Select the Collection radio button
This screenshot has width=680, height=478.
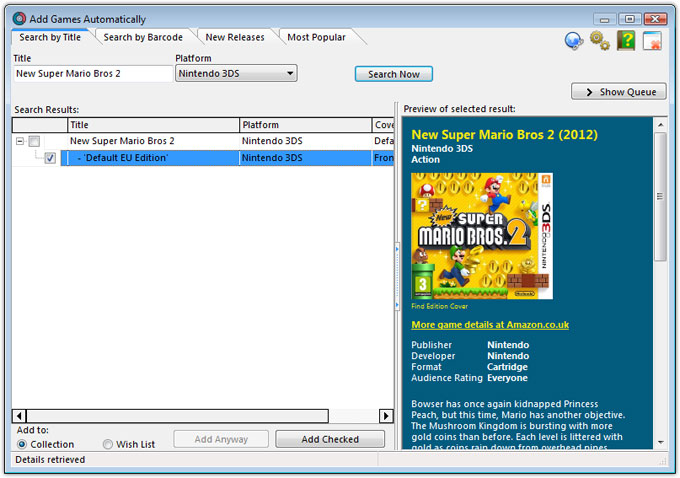click(x=22, y=444)
